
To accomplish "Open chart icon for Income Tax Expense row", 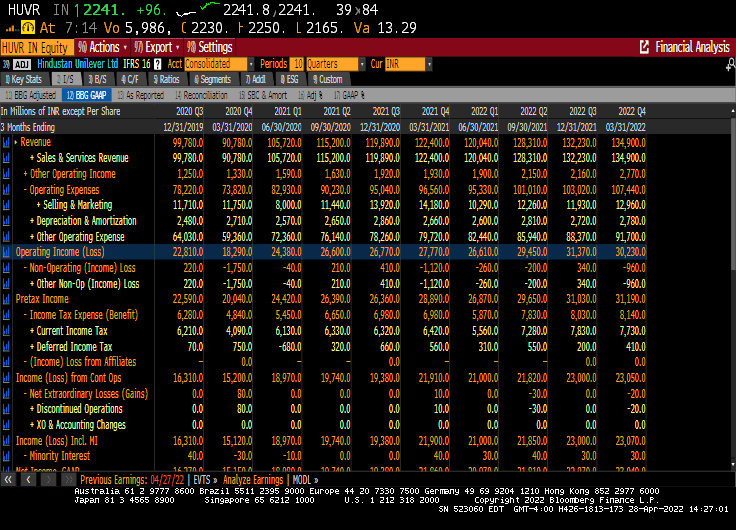I will click(6, 315).
